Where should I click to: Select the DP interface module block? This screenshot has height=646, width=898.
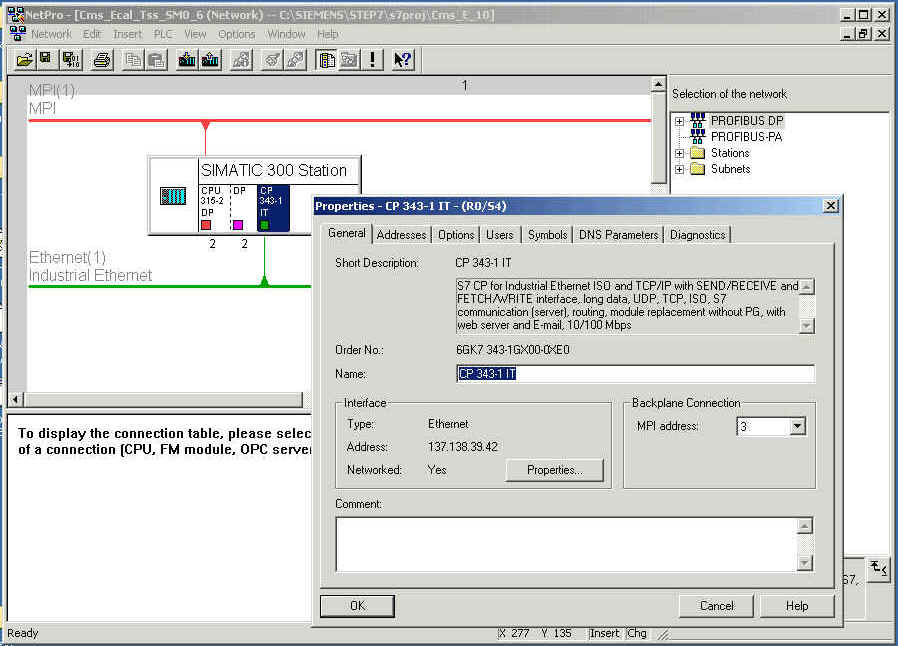(242, 208)
